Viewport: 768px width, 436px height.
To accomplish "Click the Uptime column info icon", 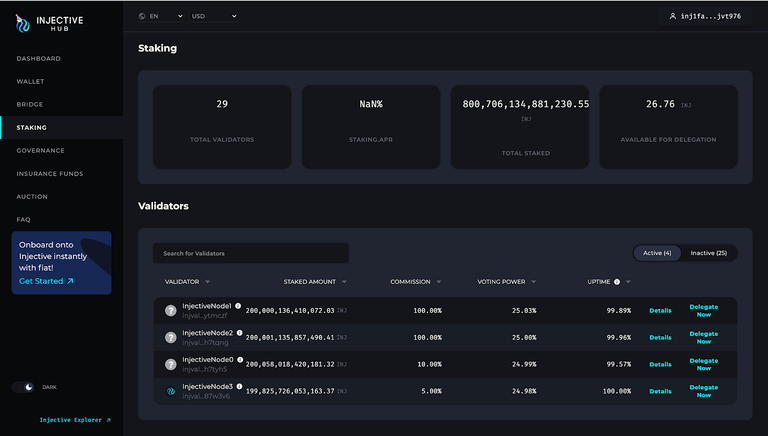I will (x=617, y=282).
